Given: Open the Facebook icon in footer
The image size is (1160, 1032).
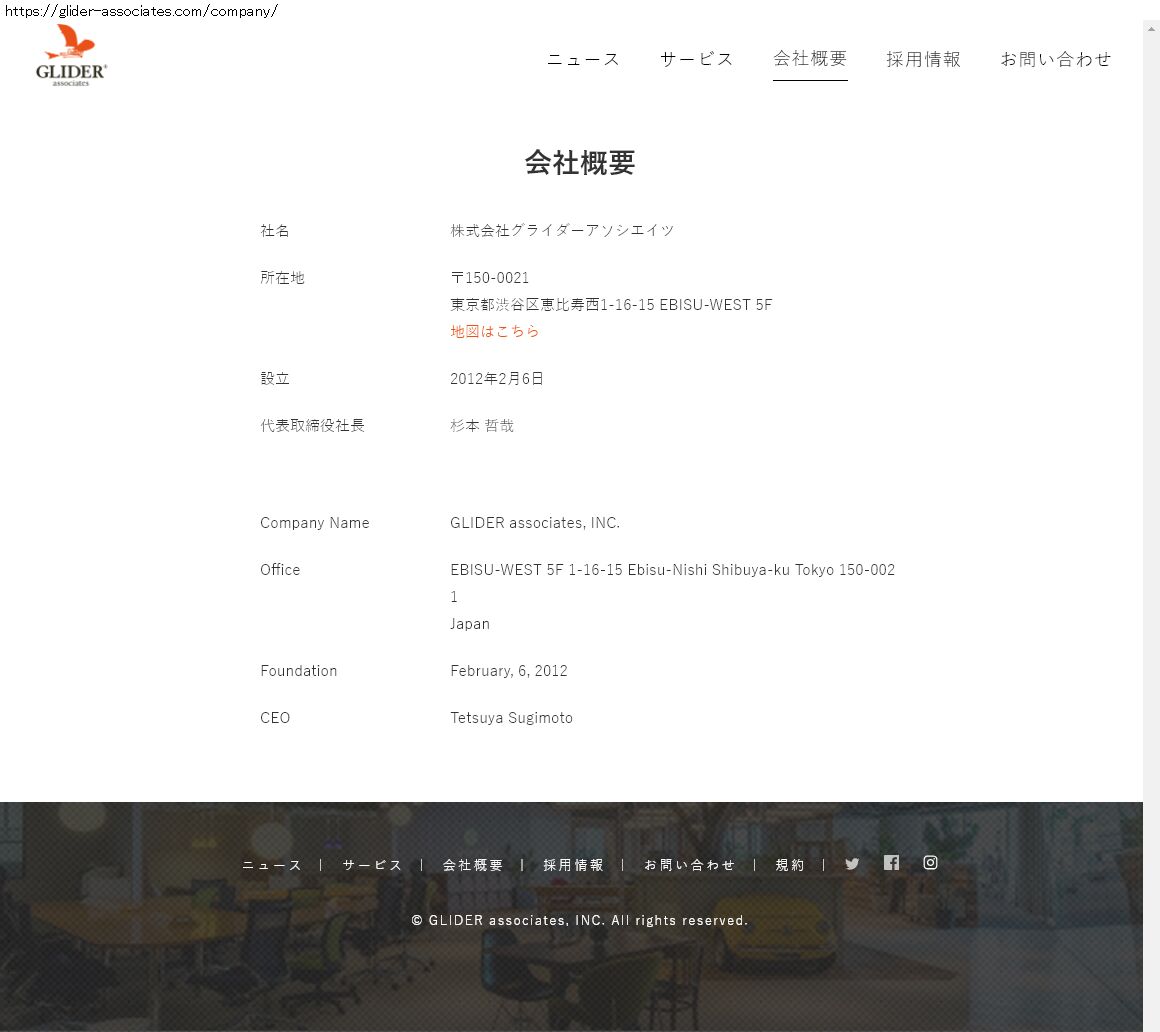Looking at the screenshot, I should (891, 863).
